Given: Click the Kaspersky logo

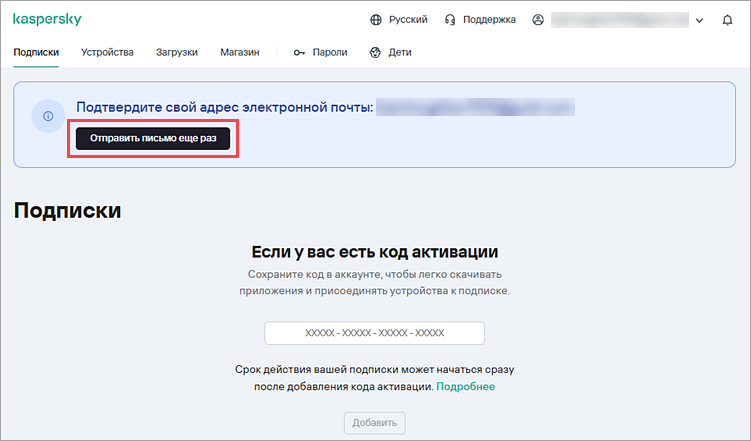Looking at the screenshot, I should [47, 19].
